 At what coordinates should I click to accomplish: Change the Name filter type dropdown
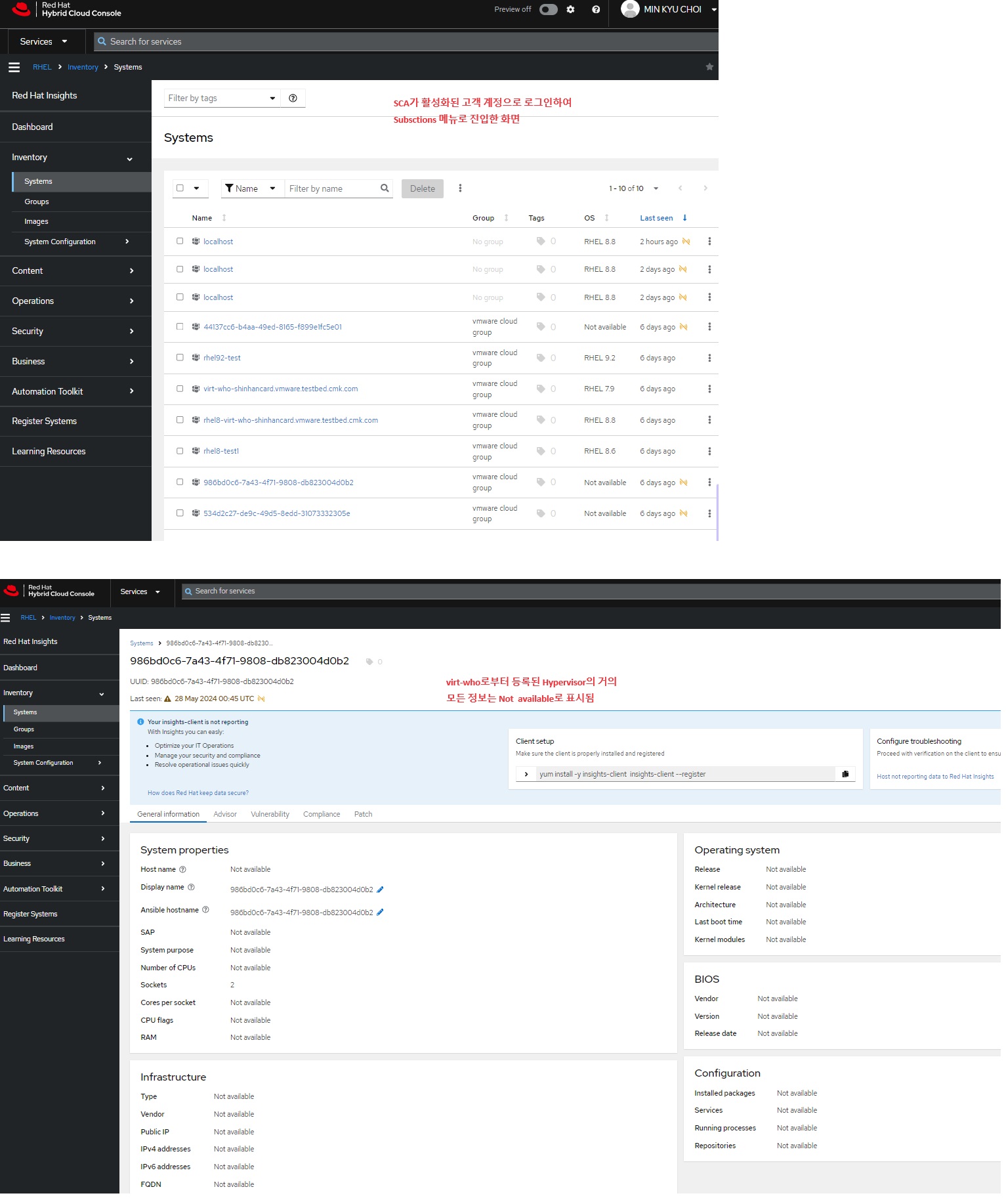253,188
